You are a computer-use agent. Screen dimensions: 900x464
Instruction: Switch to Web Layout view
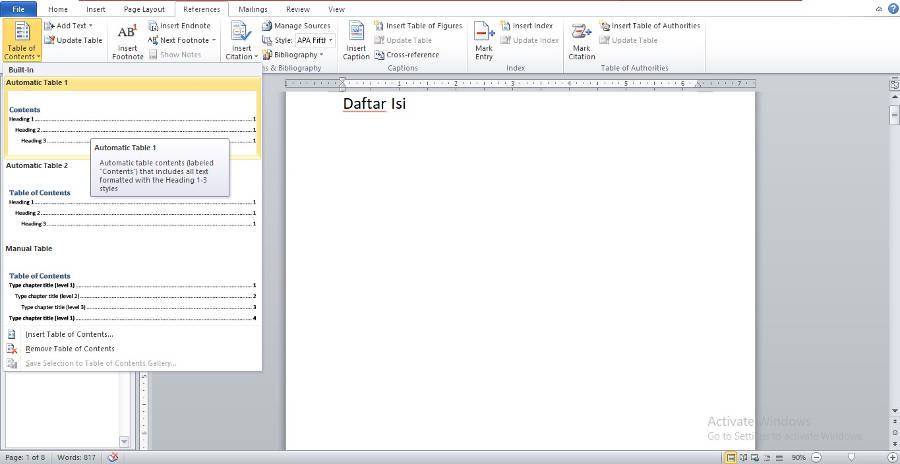(755, 458)
